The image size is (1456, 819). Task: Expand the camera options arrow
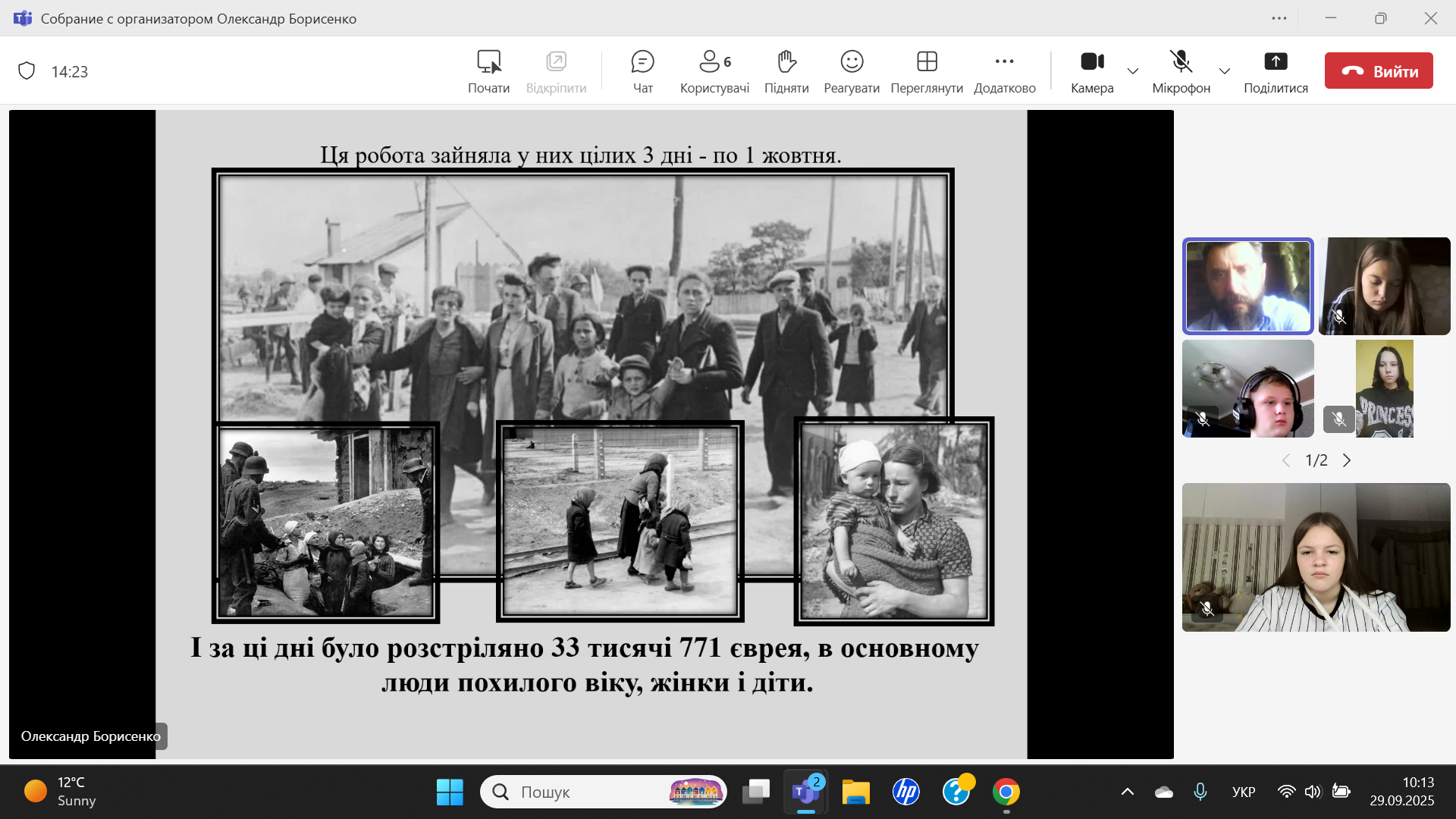pos(1133,71)
